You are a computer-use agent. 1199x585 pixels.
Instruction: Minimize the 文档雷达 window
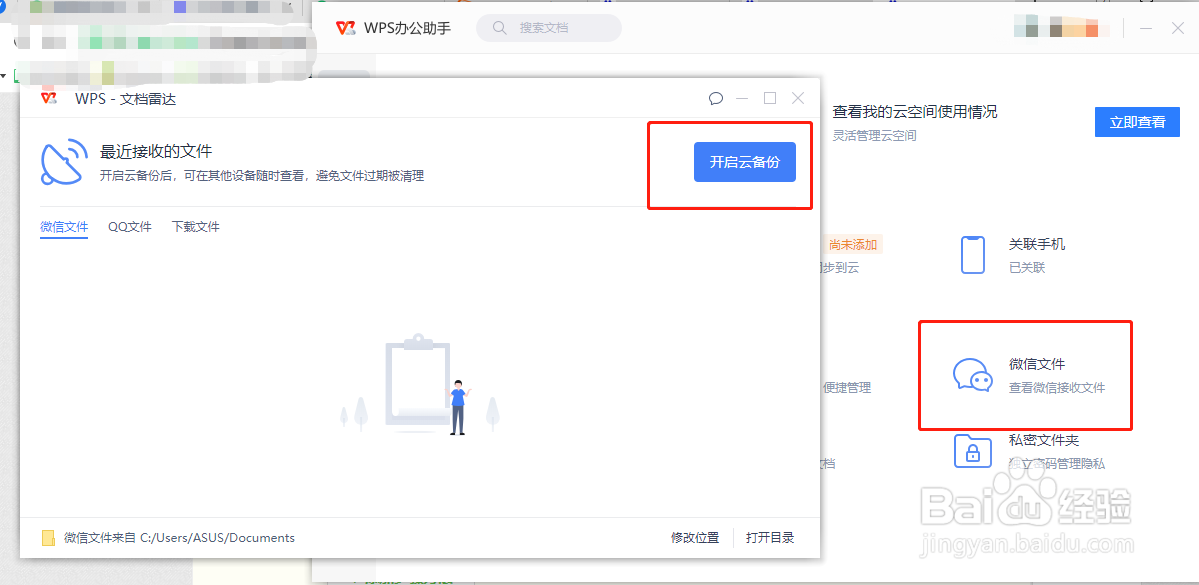(x=742, y=98)
